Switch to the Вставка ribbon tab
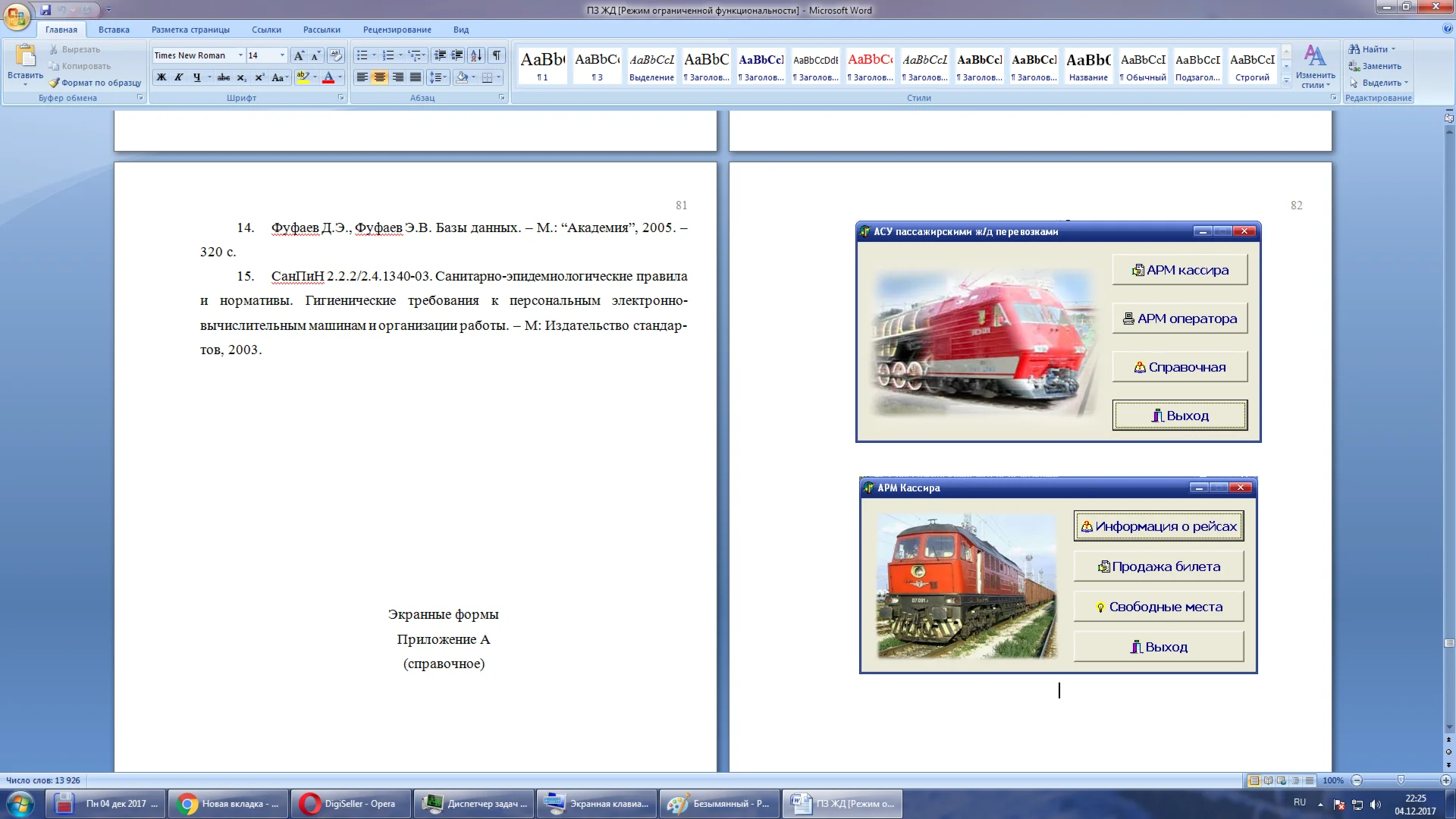The height and width of the screenshot is (819, 1456). (x=114, y=30)
